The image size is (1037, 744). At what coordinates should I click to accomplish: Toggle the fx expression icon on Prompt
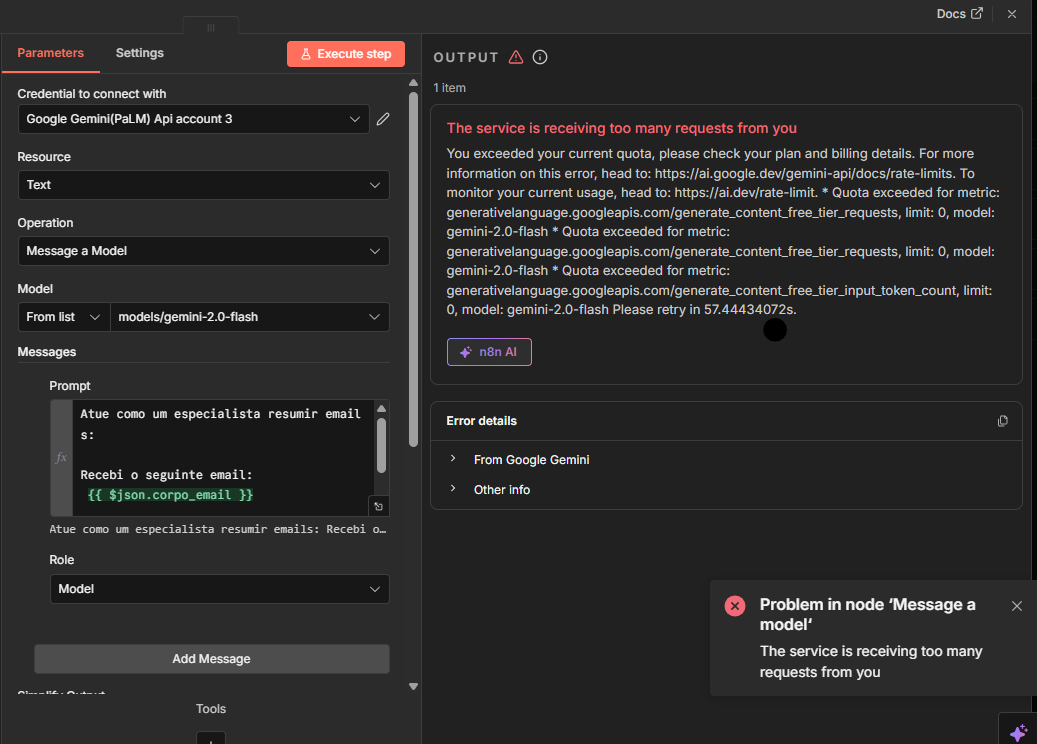(61, 458)
